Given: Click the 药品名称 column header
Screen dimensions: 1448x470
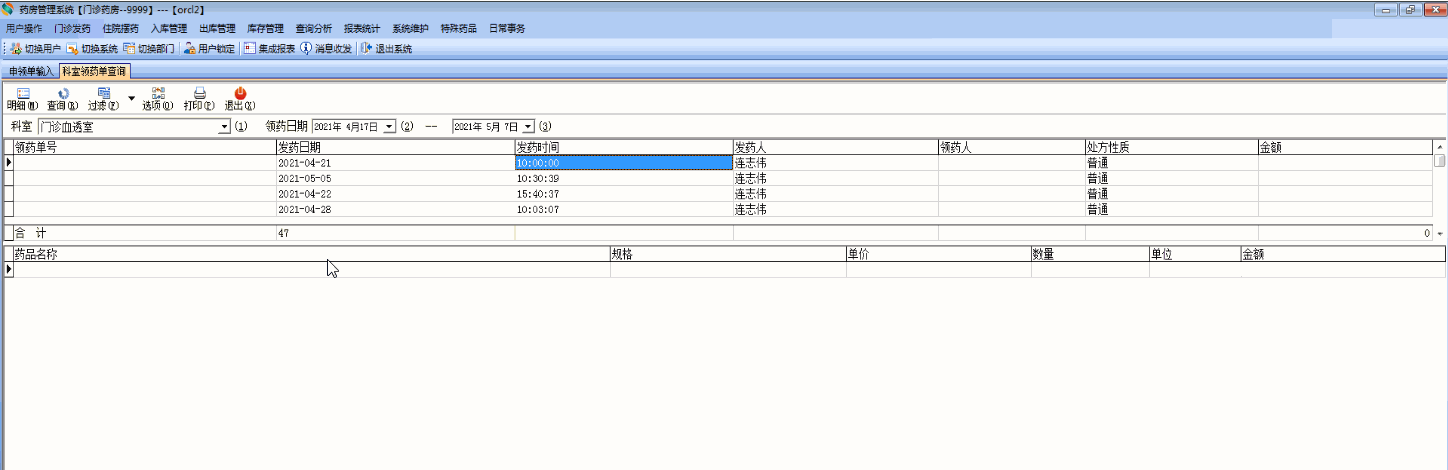Looking at the screenshot, I should click(312, 255).
